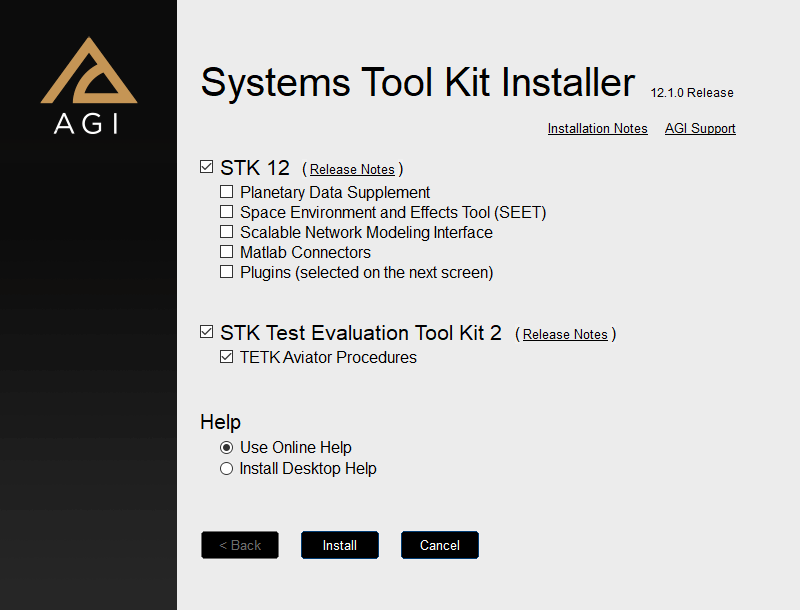Open Release Notes for STK 12
Viewport: 800px width, 610px height.
(x=352, y=170)
